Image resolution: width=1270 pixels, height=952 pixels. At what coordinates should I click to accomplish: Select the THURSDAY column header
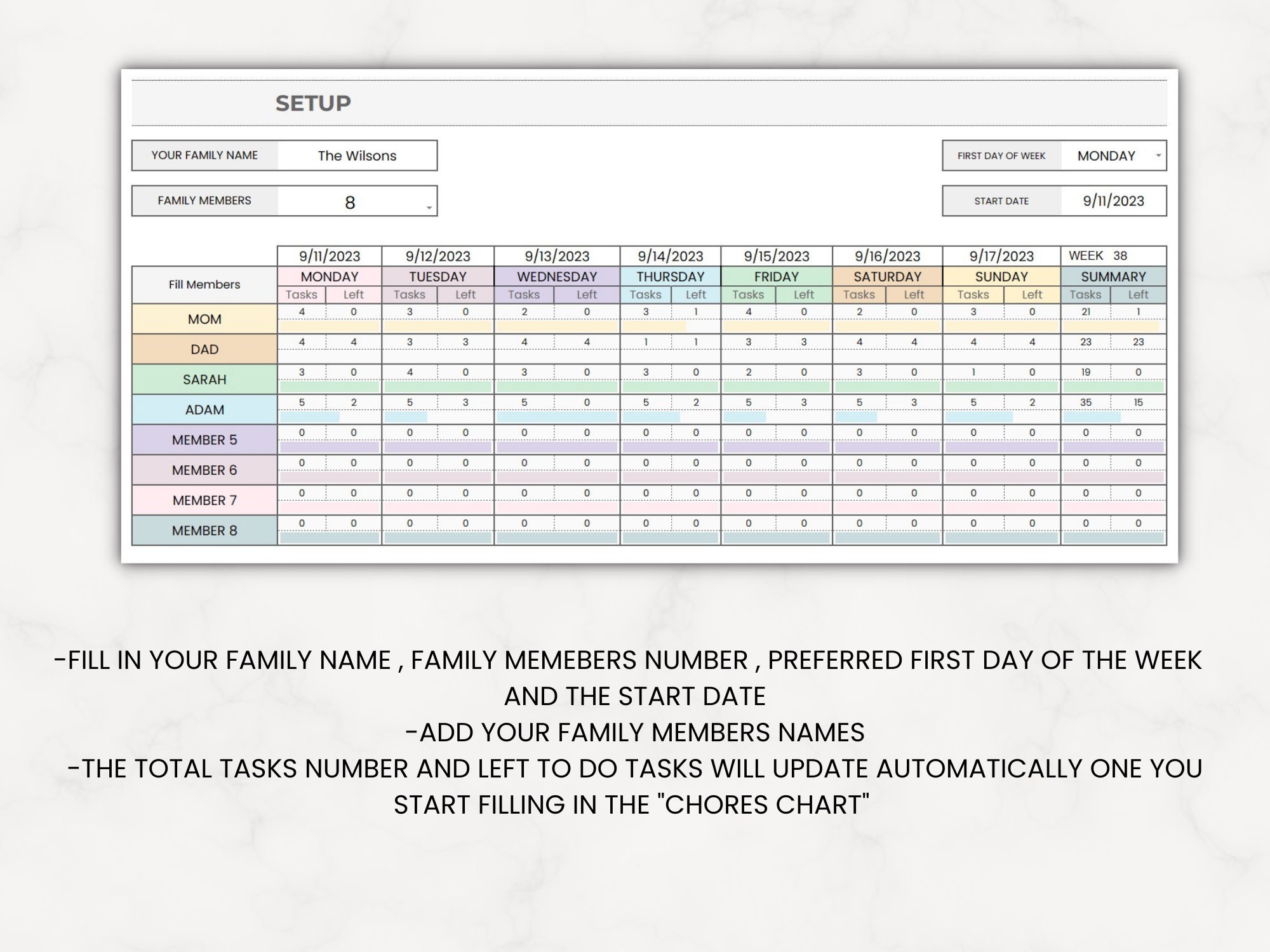click(671, 277)
